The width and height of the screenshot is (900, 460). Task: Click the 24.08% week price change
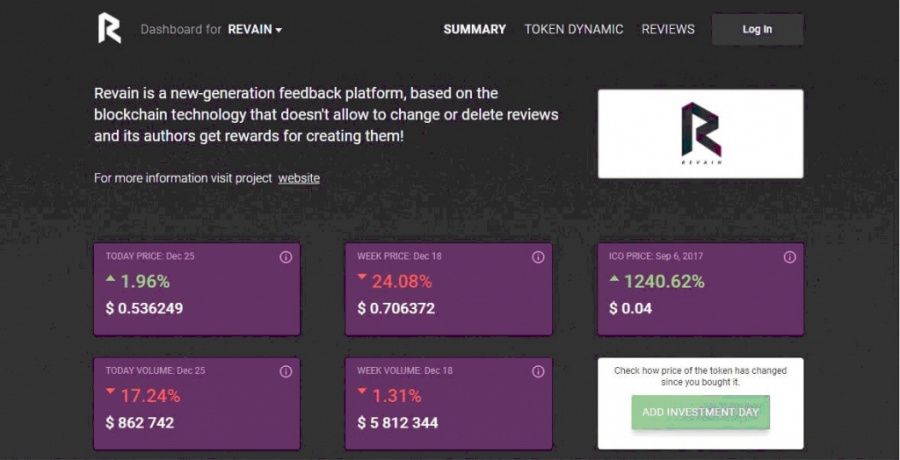pyautogui.click(x=402, y=281)
